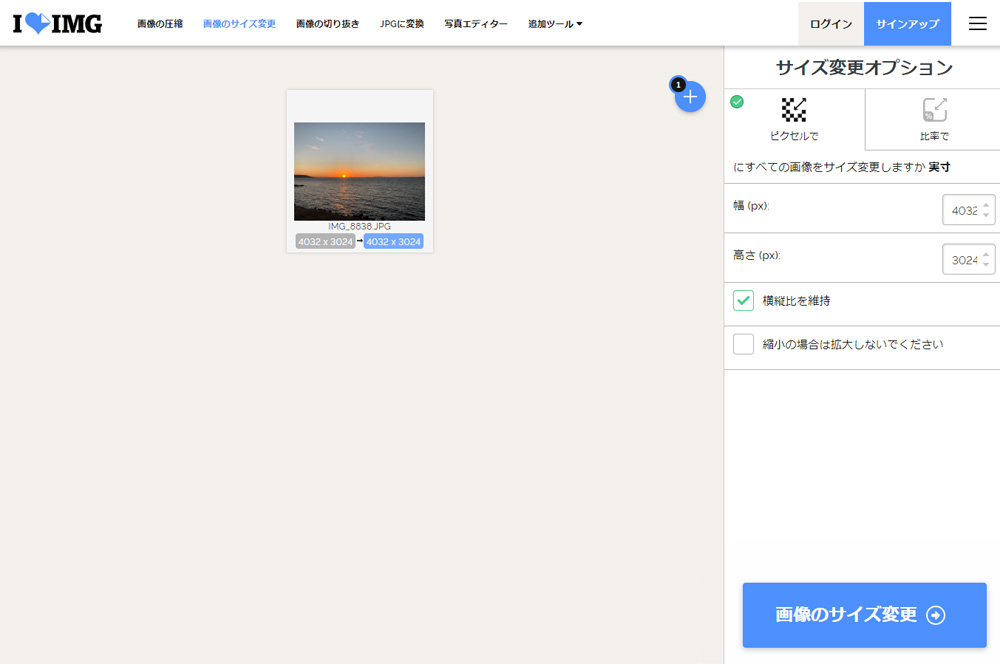Increase width with the up stepper arrow
1000x665 pixels.
[x=986, y=205]
